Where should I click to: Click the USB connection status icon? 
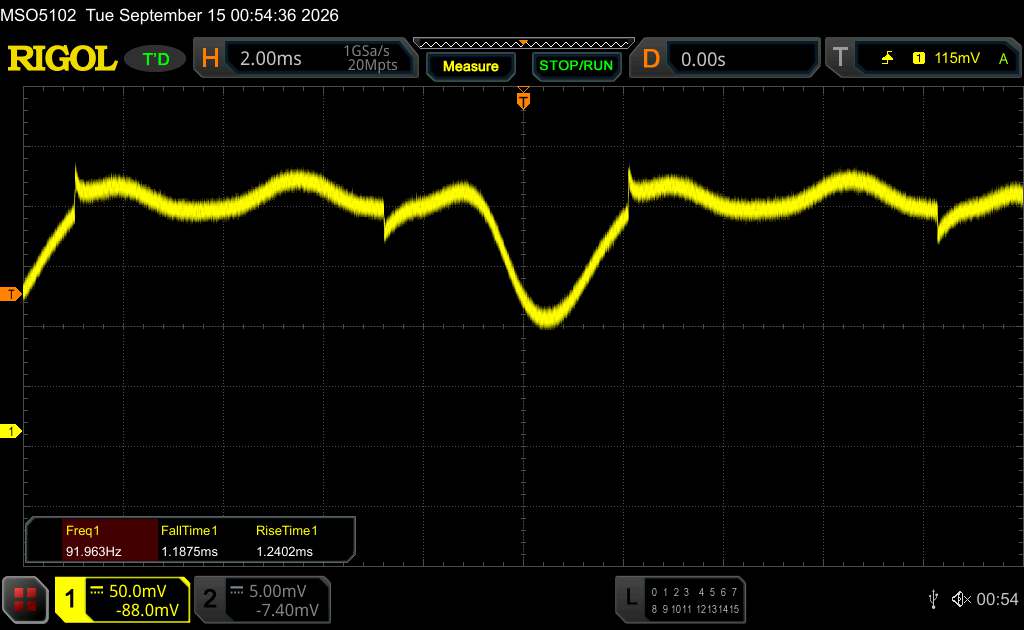click(933, 599)
